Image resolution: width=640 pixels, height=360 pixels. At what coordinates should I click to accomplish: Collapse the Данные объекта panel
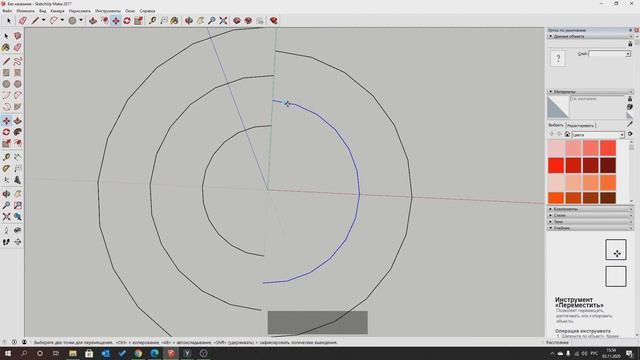click(x=590, y=36)
